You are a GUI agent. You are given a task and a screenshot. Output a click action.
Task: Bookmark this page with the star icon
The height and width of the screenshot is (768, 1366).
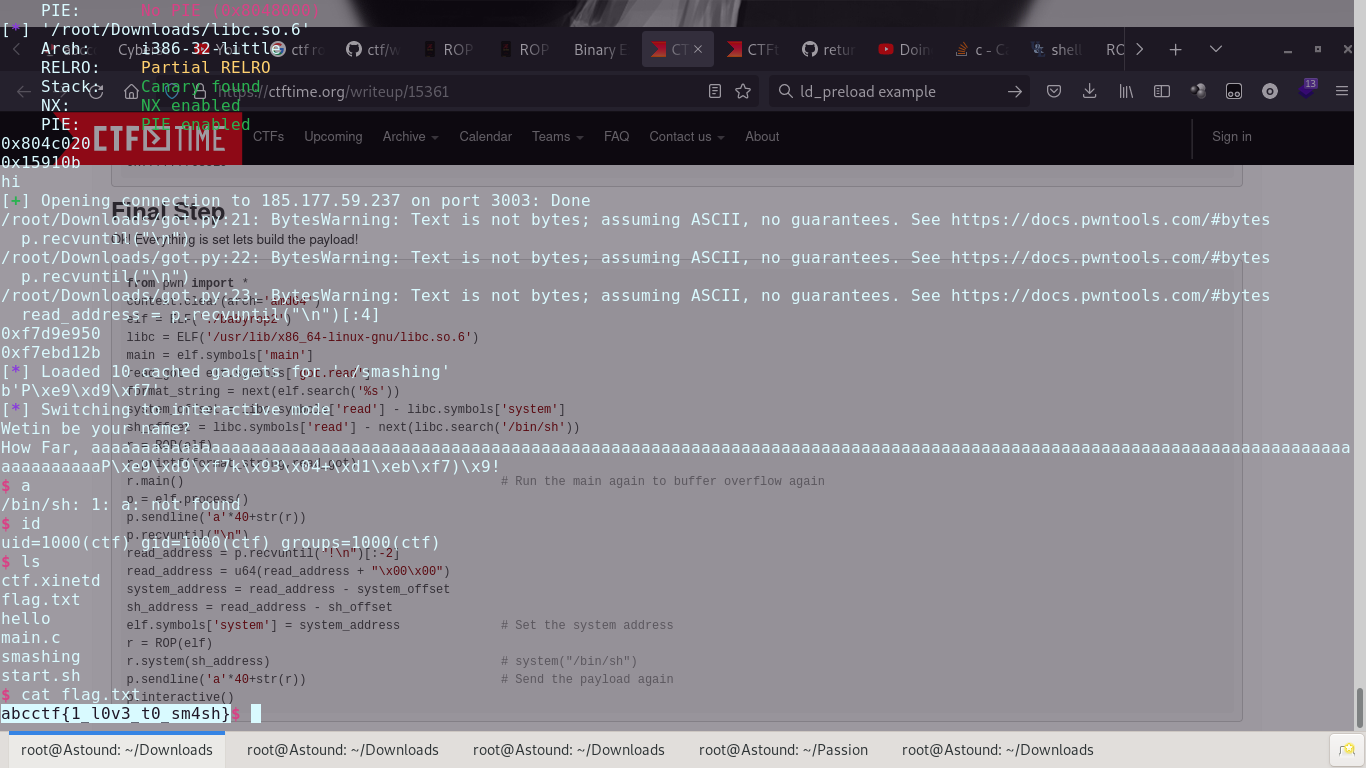click(x=743, y=91)
